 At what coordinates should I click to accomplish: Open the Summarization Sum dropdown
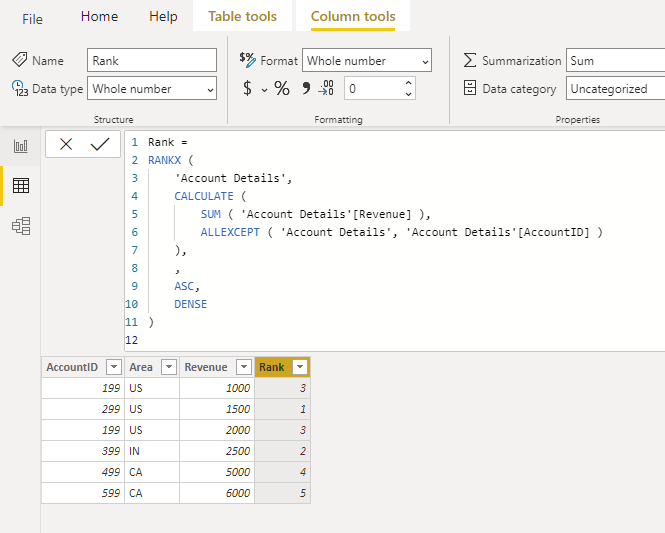coord(615,60)
